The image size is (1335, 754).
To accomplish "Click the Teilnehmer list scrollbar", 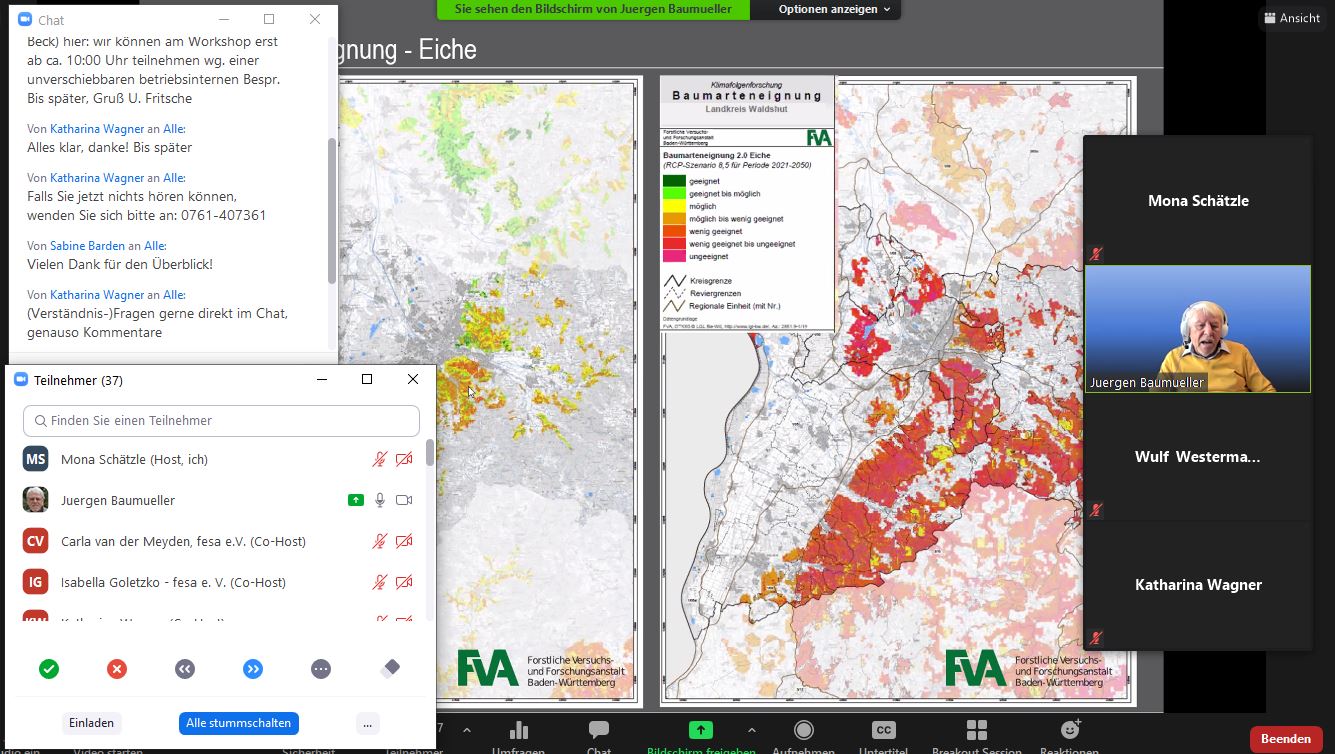I will point(430,452).
